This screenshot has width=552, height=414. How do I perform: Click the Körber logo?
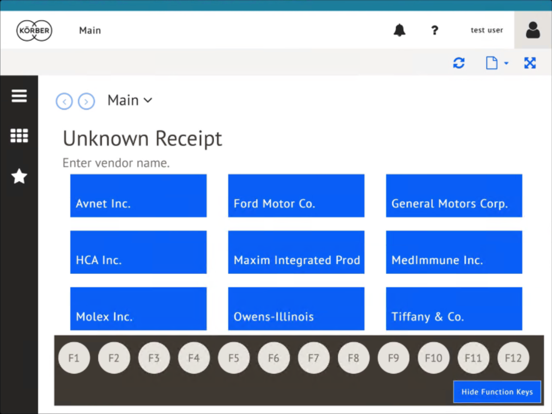coord(34,30)
